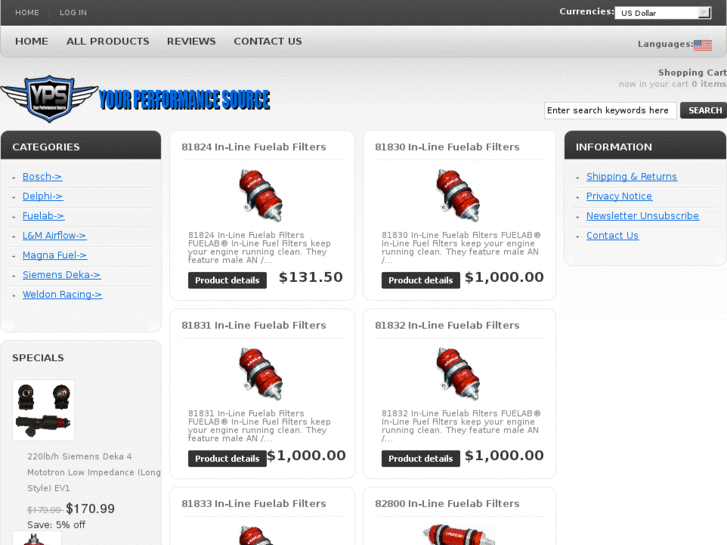
Task: Open Shipping & Returns information link
Action: (631, 177)
